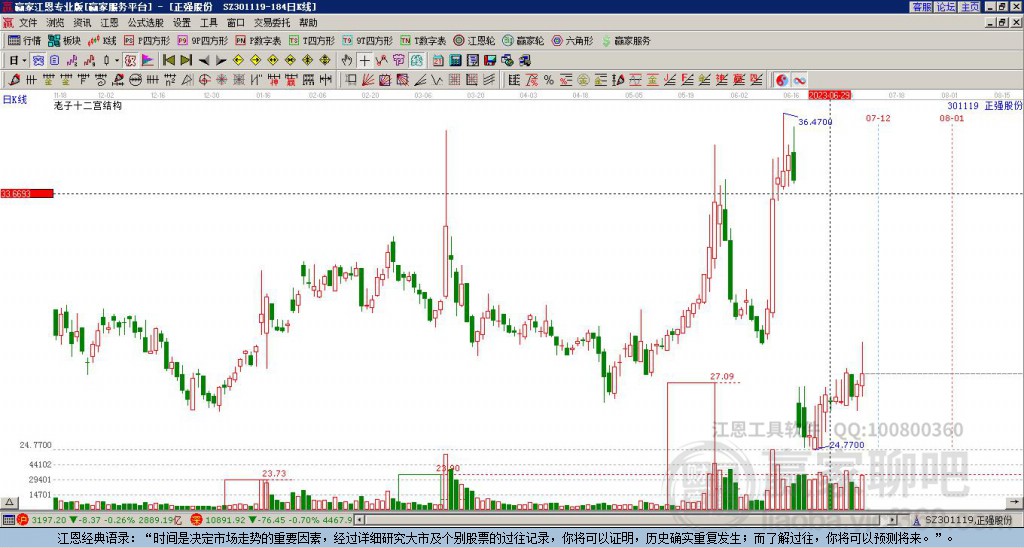Click the right scroll arrow beside volume pane

point(1015,502)
